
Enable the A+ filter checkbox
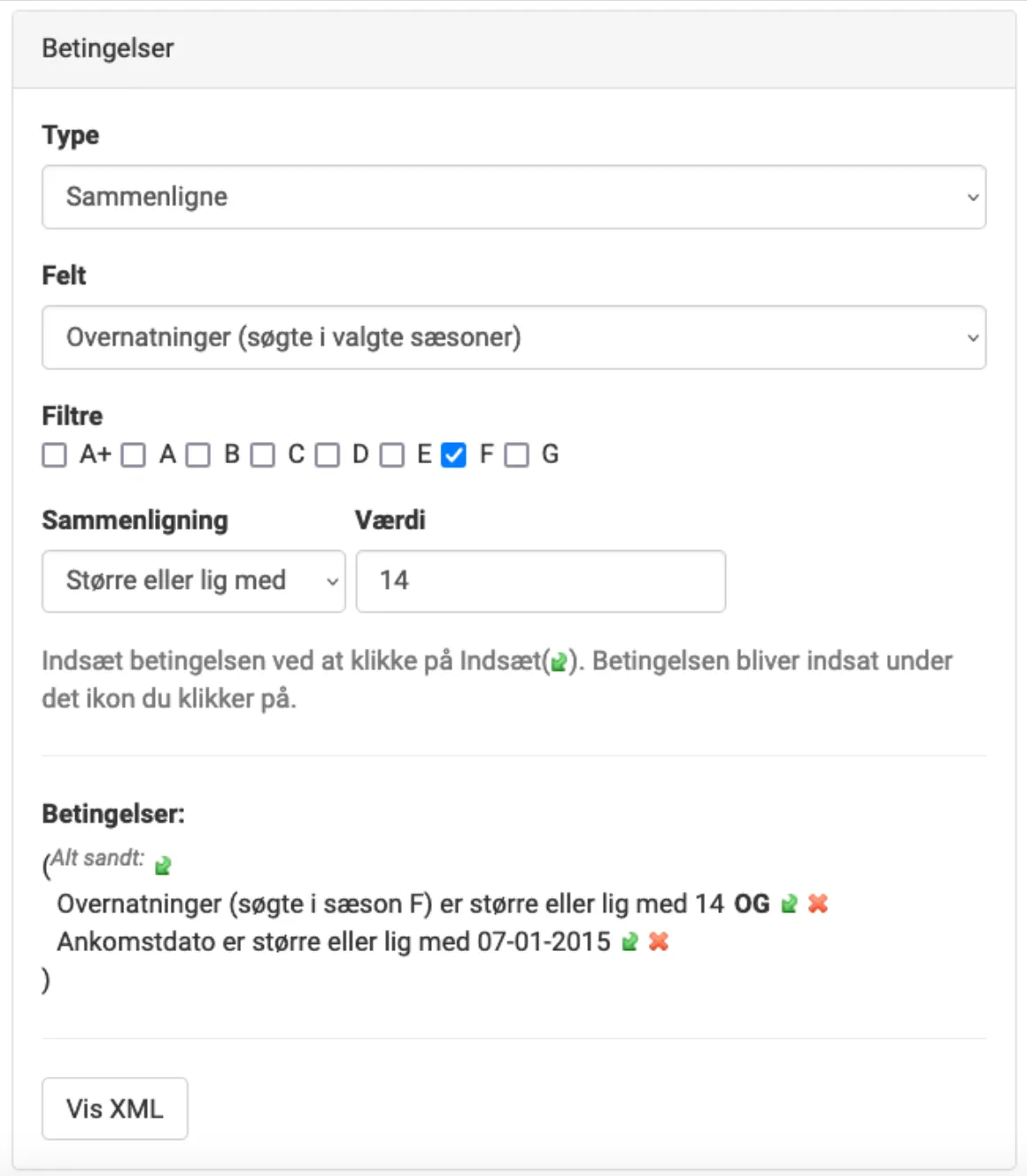[x=54, y=455]
